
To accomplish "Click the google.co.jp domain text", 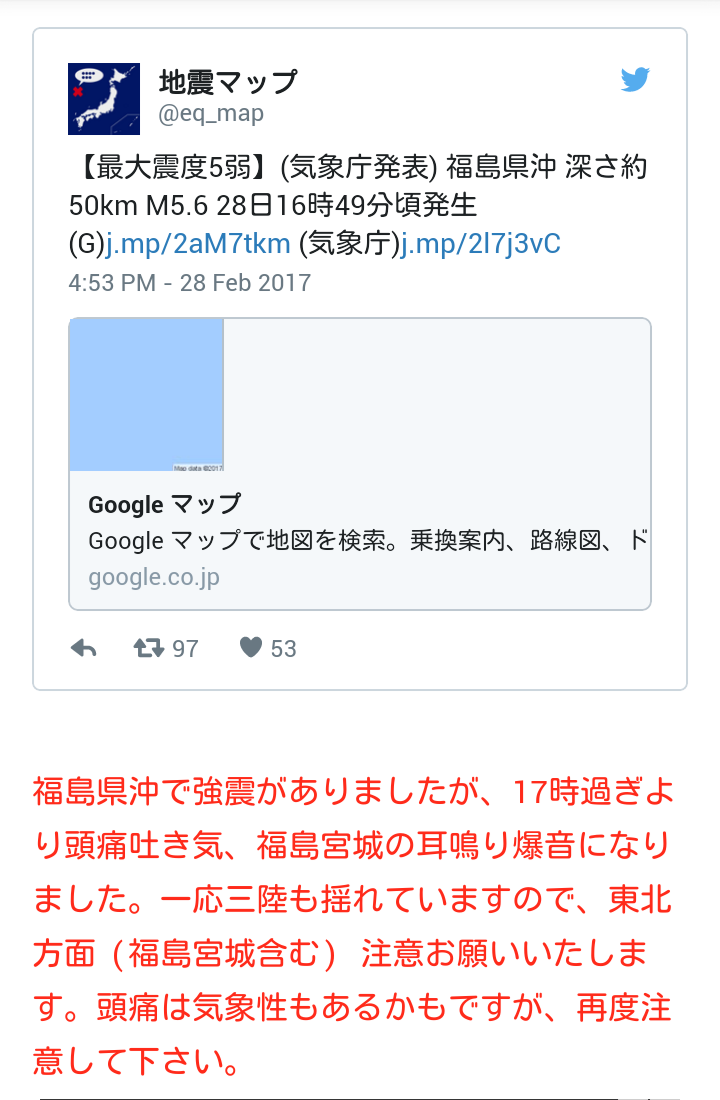I will (154, 577).
